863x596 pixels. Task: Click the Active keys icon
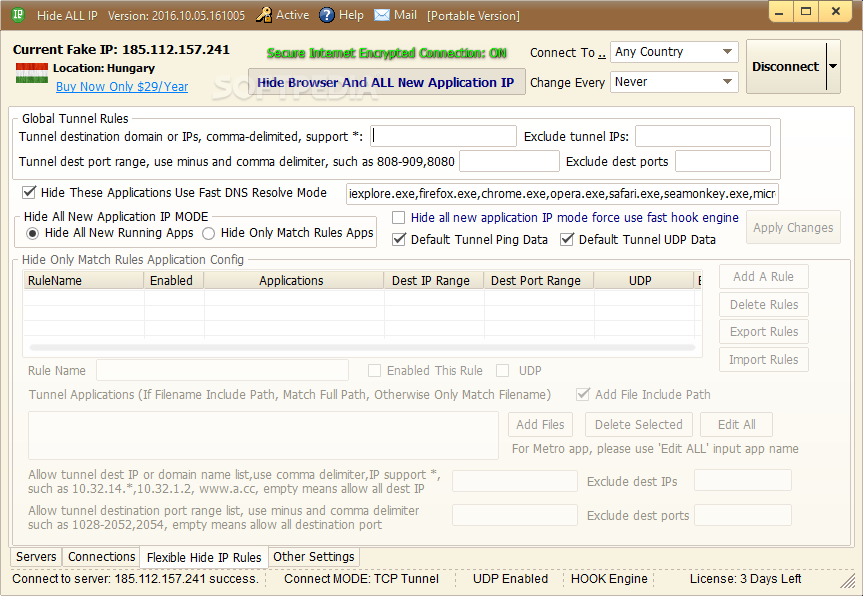[264, 15]
